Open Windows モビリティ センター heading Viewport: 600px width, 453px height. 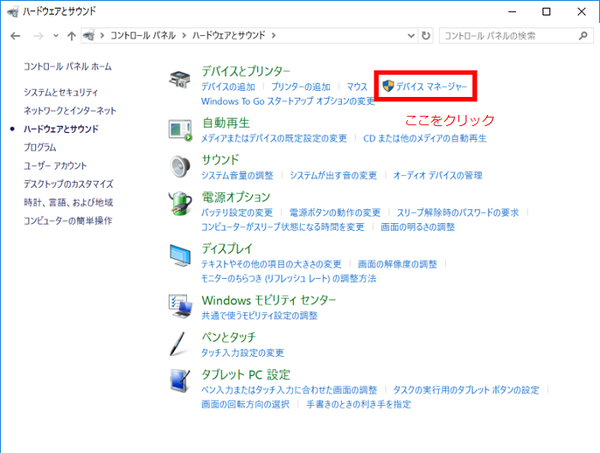click(x=269, y=300)
